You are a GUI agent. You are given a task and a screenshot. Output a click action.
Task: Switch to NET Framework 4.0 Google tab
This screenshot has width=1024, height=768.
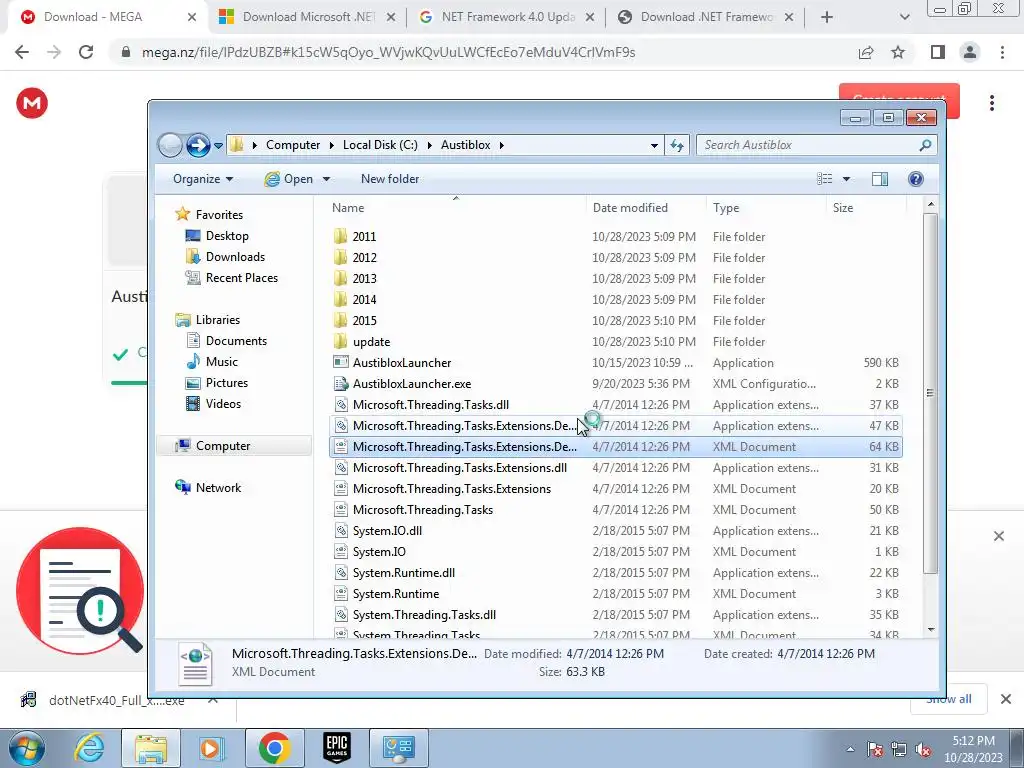(507, 17)
